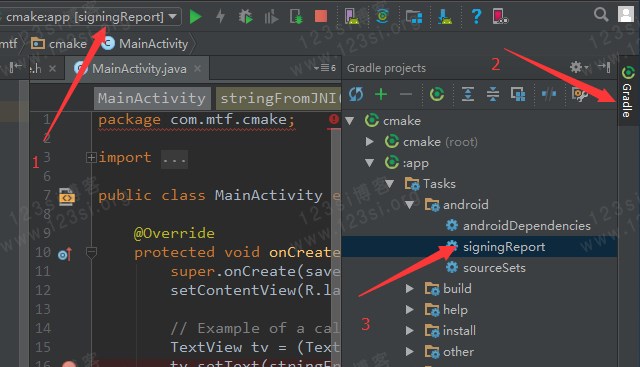Attach a Gradle project with plus icon

(x=381, y=94)
